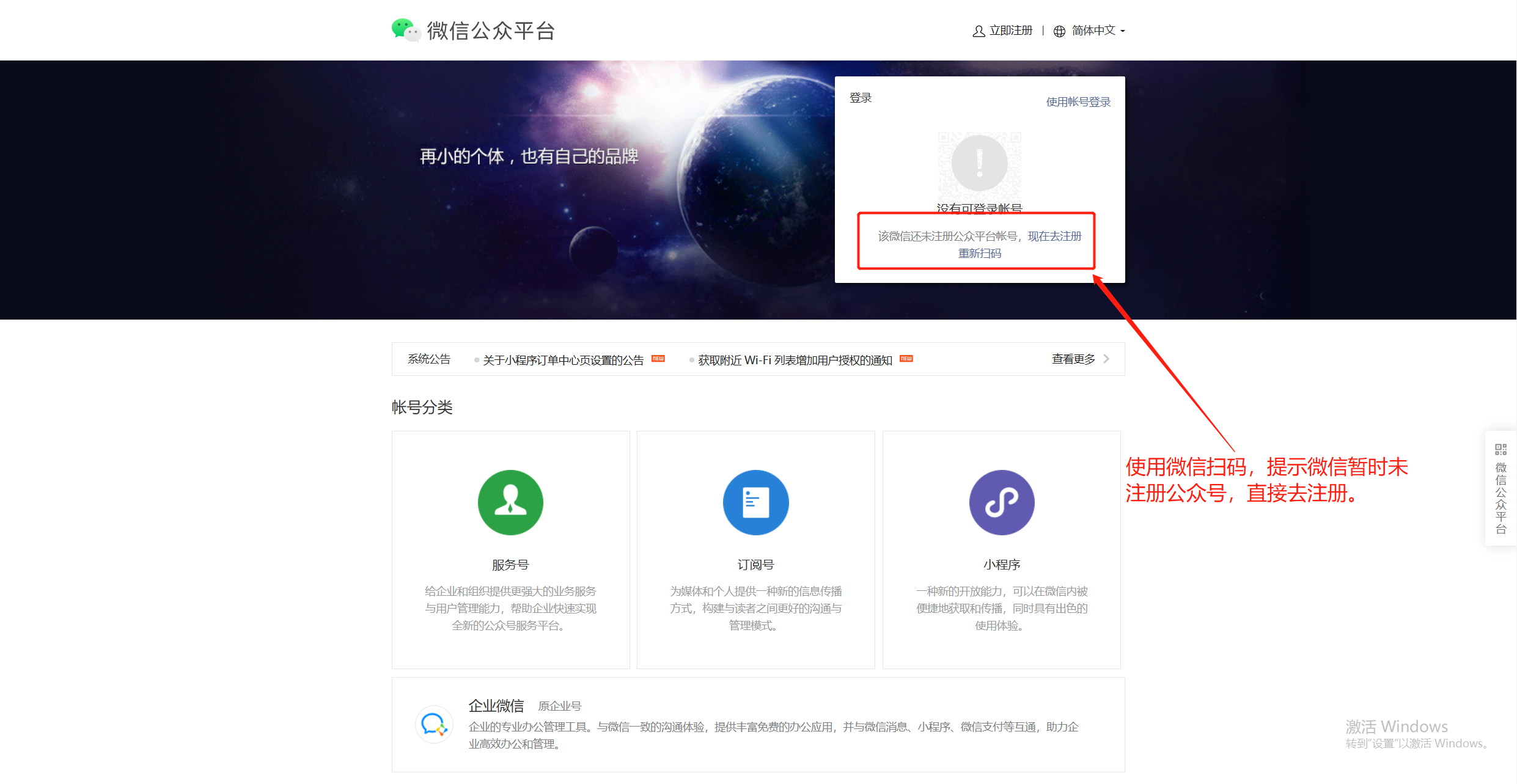Image resolution: width=1517 pixels, height=784 pixels.
Task: Click the 企业微信 description paragraph
Action: [x=773, y=736]
